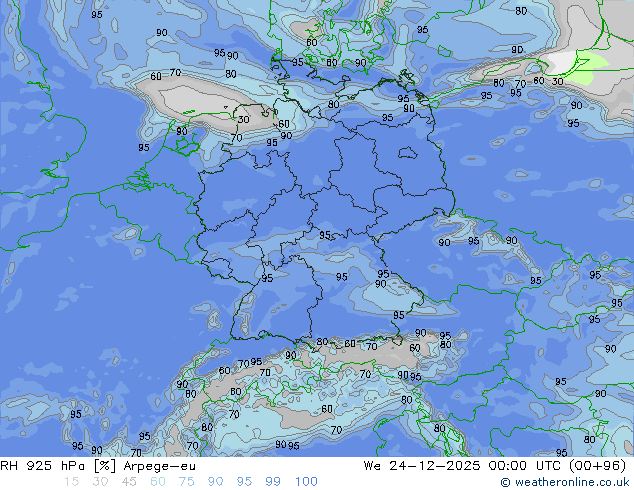Select legend value 99

pyautogui.click(x=273, y=482)
